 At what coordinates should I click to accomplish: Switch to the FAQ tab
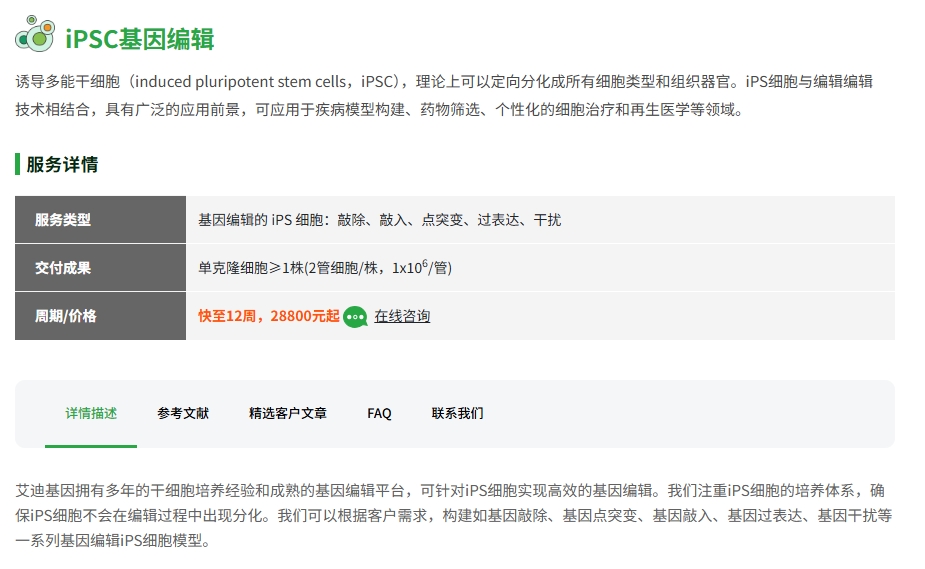(379, 413)
